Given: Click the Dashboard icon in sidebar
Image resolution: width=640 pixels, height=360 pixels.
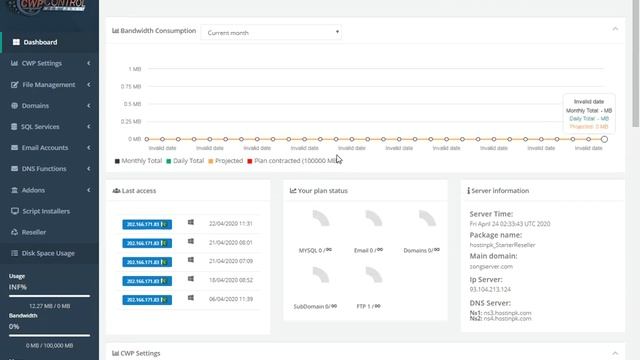Looking at the screenshot, I should 16,42.
